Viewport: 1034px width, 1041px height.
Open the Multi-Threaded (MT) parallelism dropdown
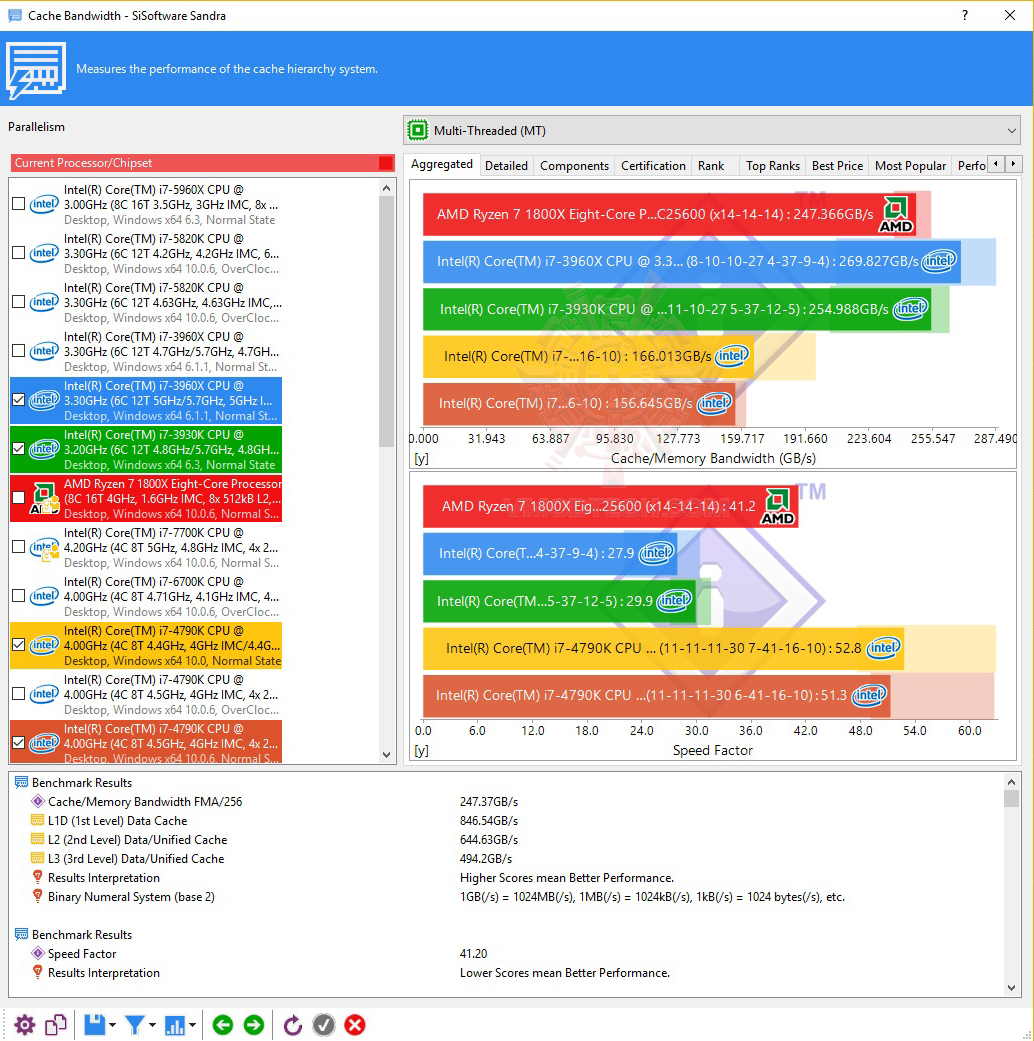point(713,131)
